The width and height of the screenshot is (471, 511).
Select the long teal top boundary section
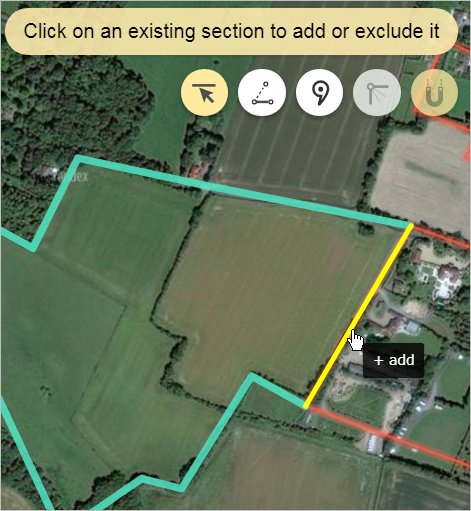(x=244, y=192)
